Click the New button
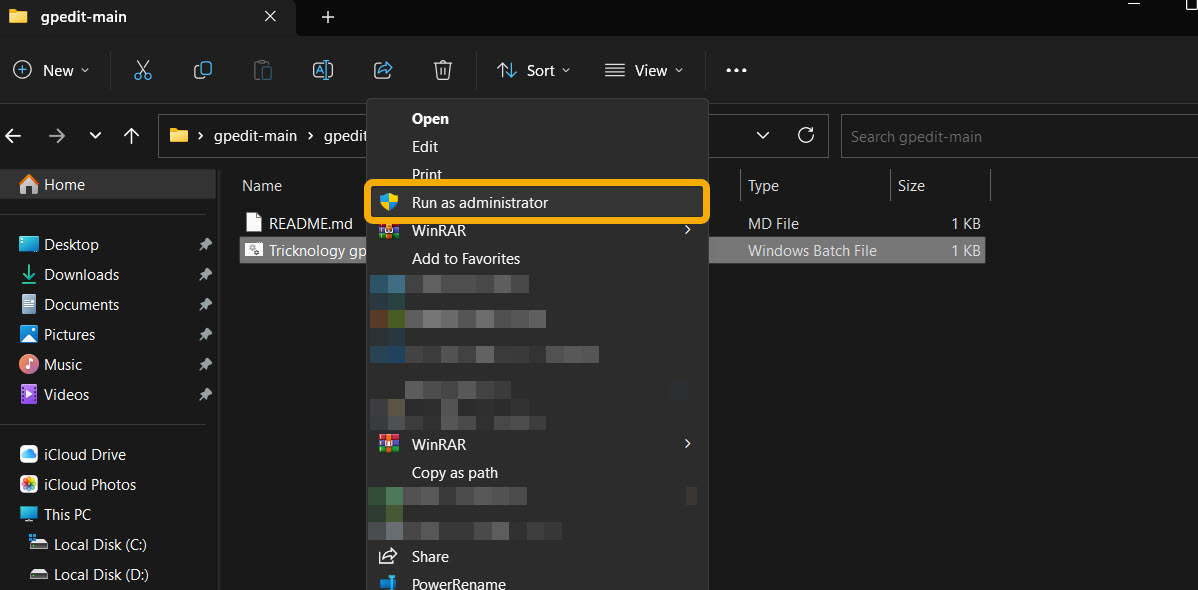Screen dimensions: 1198x590 (52, 70)
